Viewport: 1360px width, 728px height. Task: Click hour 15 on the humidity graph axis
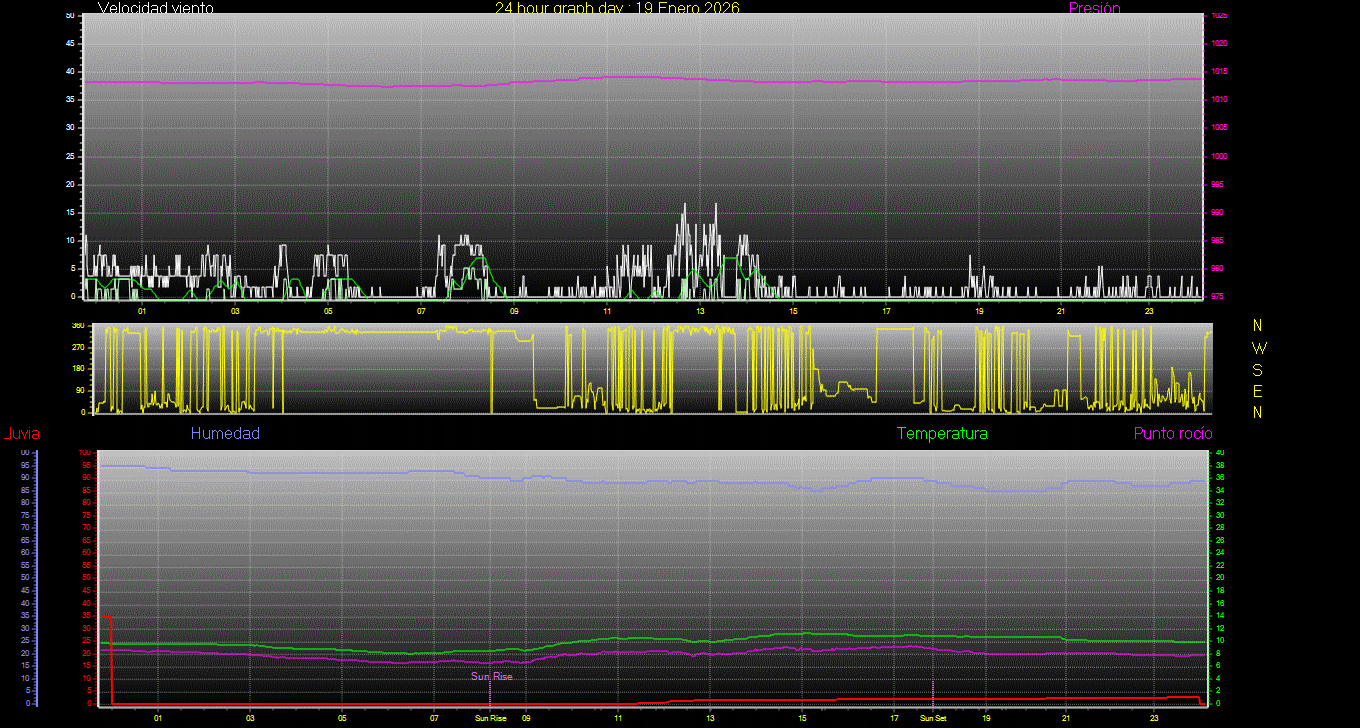click(802, 718)
